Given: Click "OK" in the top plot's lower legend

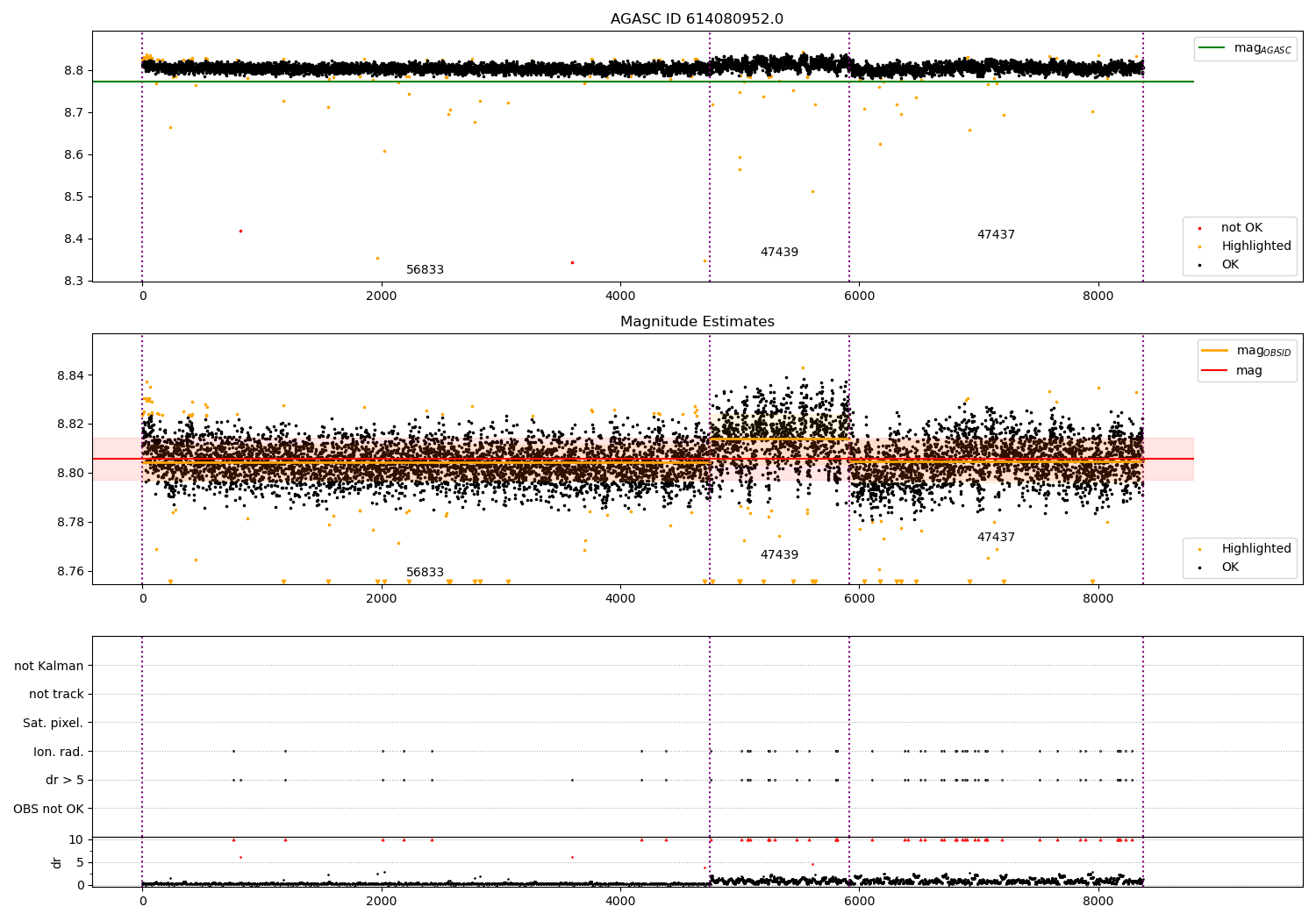Looking at the screenshot, I should (1230, 265).
